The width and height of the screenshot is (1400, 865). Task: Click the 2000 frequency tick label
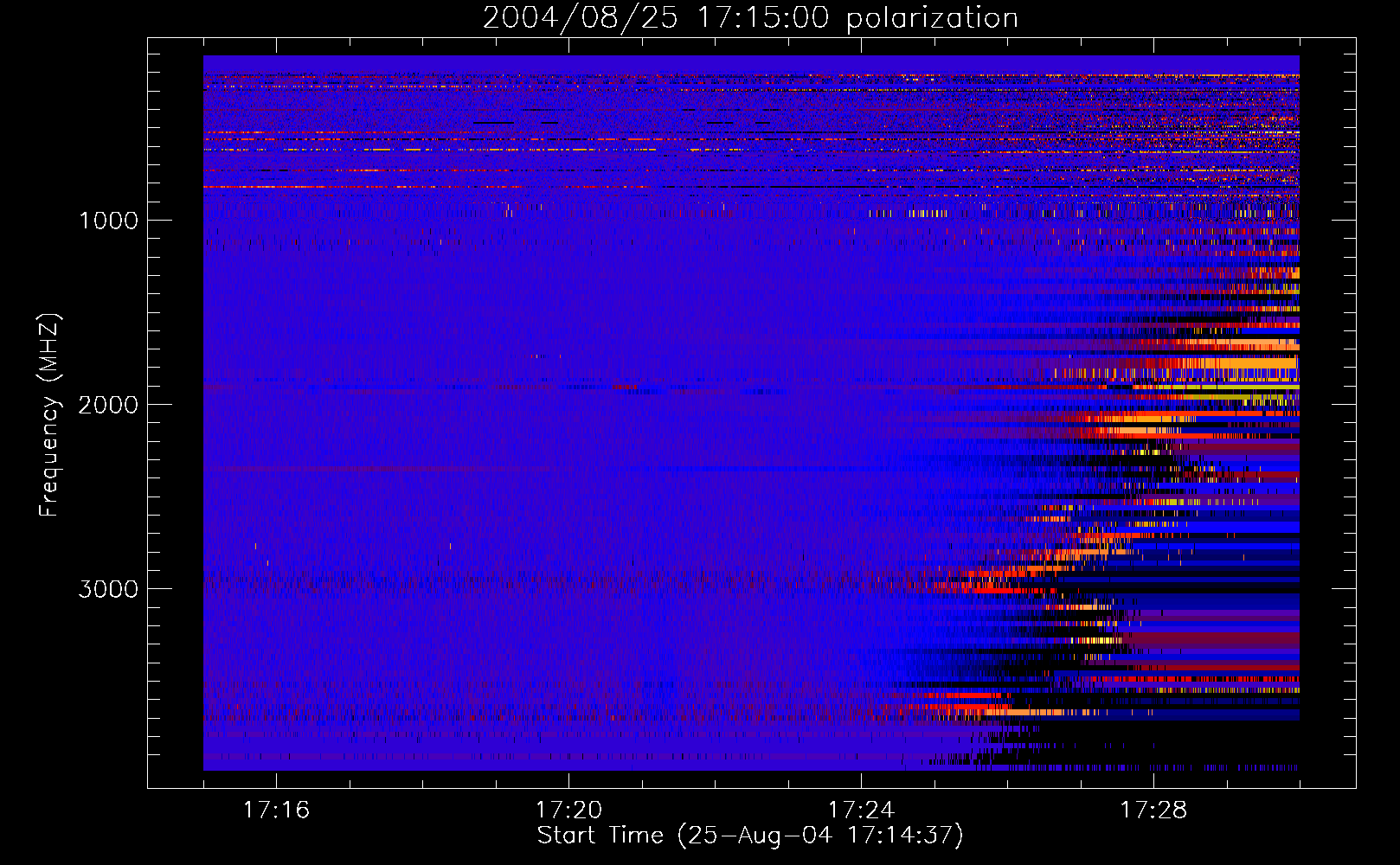tap(108, 405)
